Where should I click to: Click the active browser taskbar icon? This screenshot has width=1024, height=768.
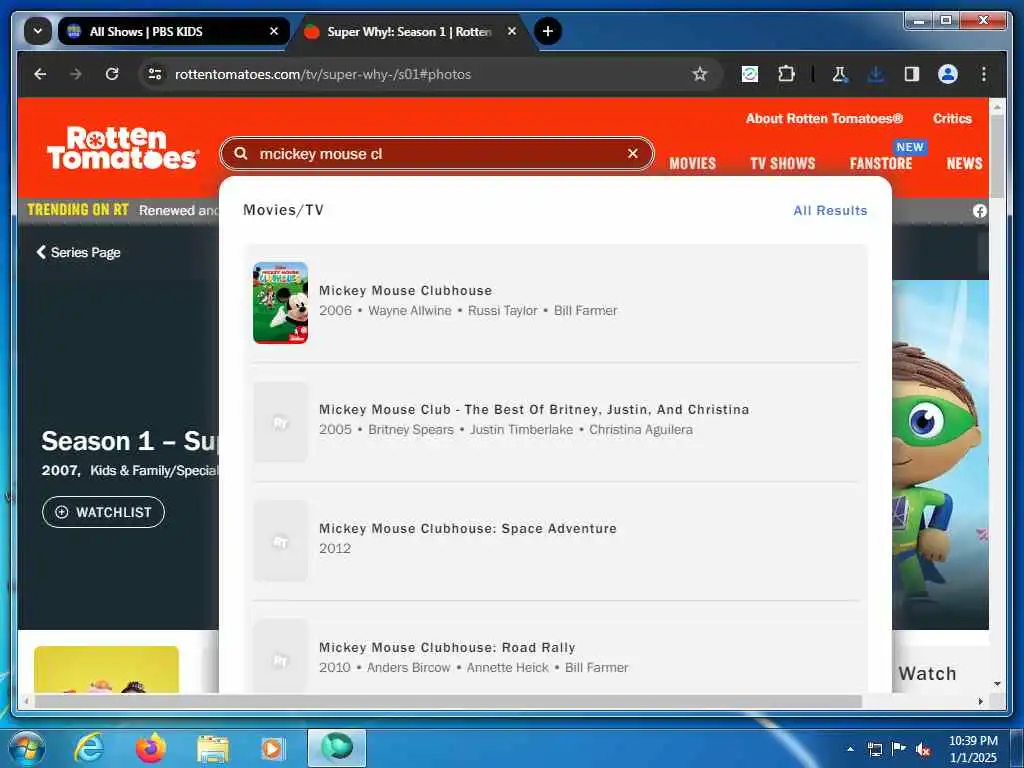click(337, 748)
